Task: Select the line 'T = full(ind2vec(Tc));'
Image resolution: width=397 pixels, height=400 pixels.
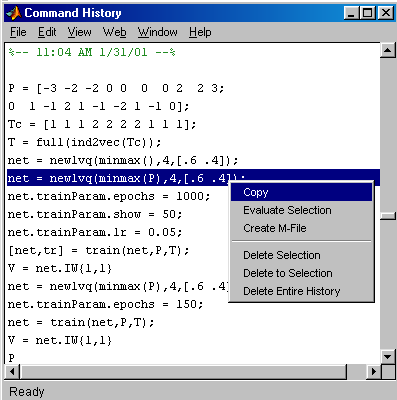Action: click(85, 143)
